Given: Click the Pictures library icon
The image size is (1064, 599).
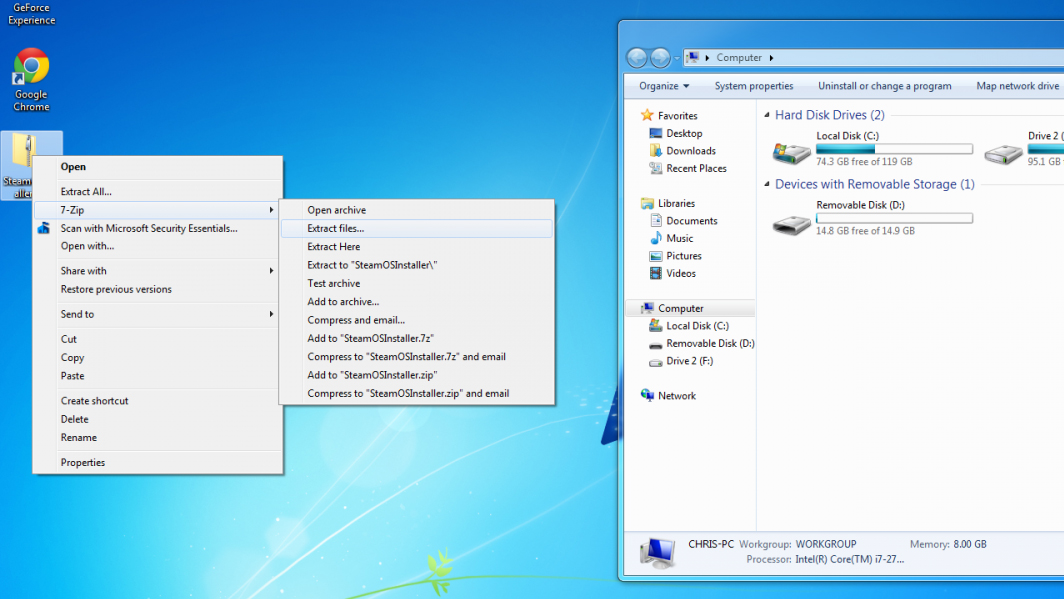Looking at the screenshot, I should [x=656, y=256].
